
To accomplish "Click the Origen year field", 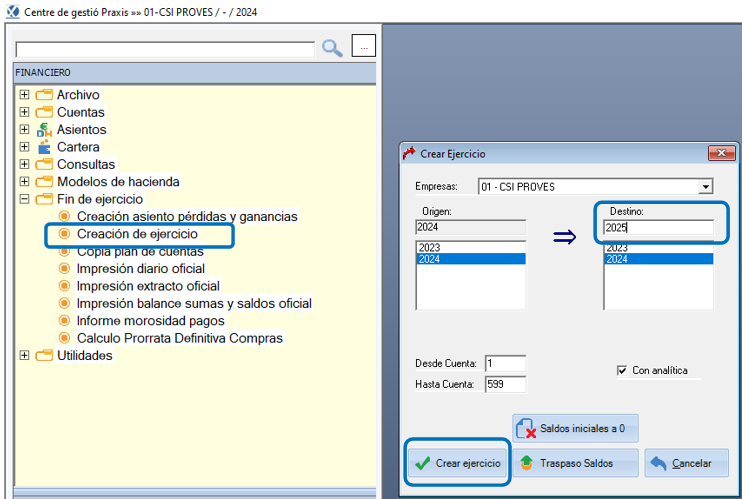I will pyautogui.click(x=470, y=227).
